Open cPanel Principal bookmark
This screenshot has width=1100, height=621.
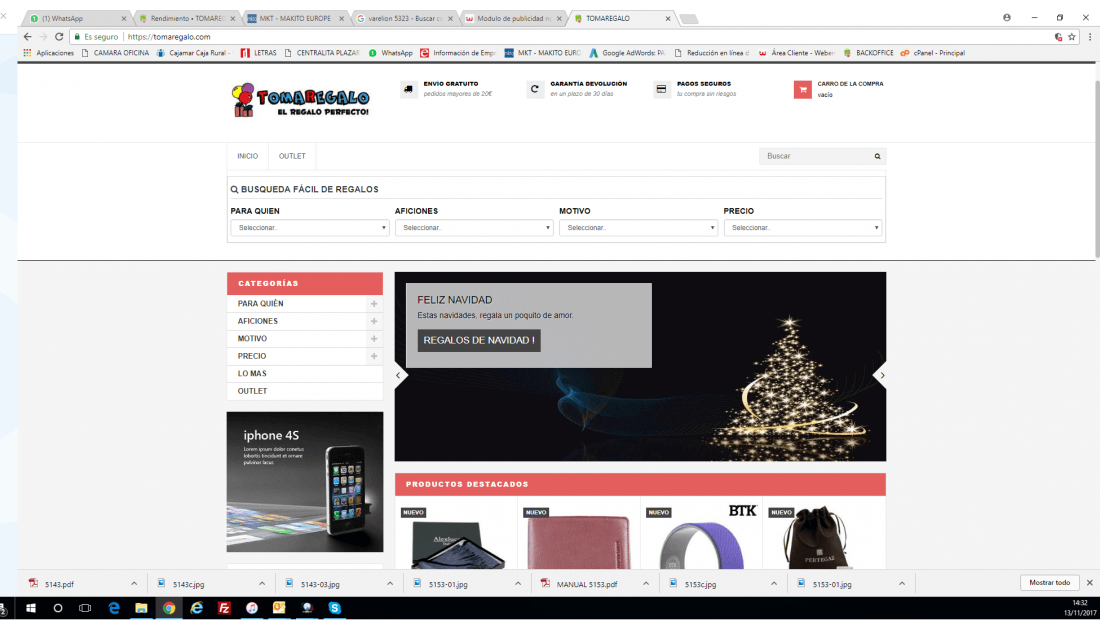(x=933, y=53)
